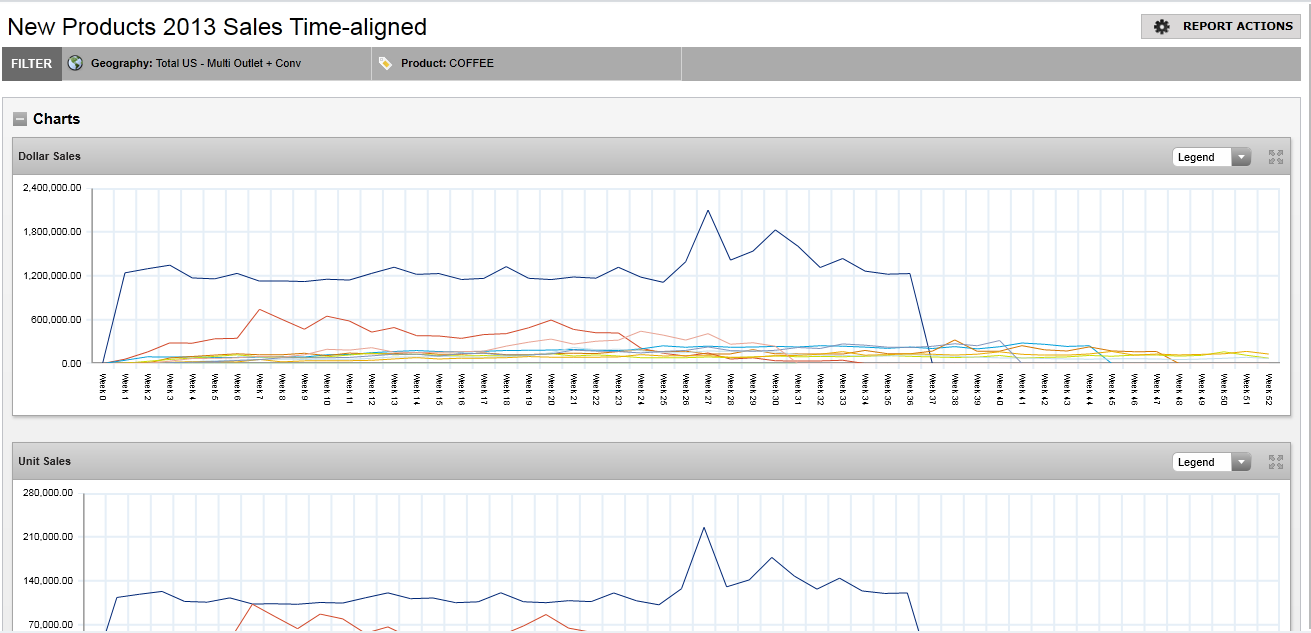The width and height of the screenshot is (1311, 633).
Task: Open the Dollar Sales Legend dropdown
Action: pos(1211,157)
